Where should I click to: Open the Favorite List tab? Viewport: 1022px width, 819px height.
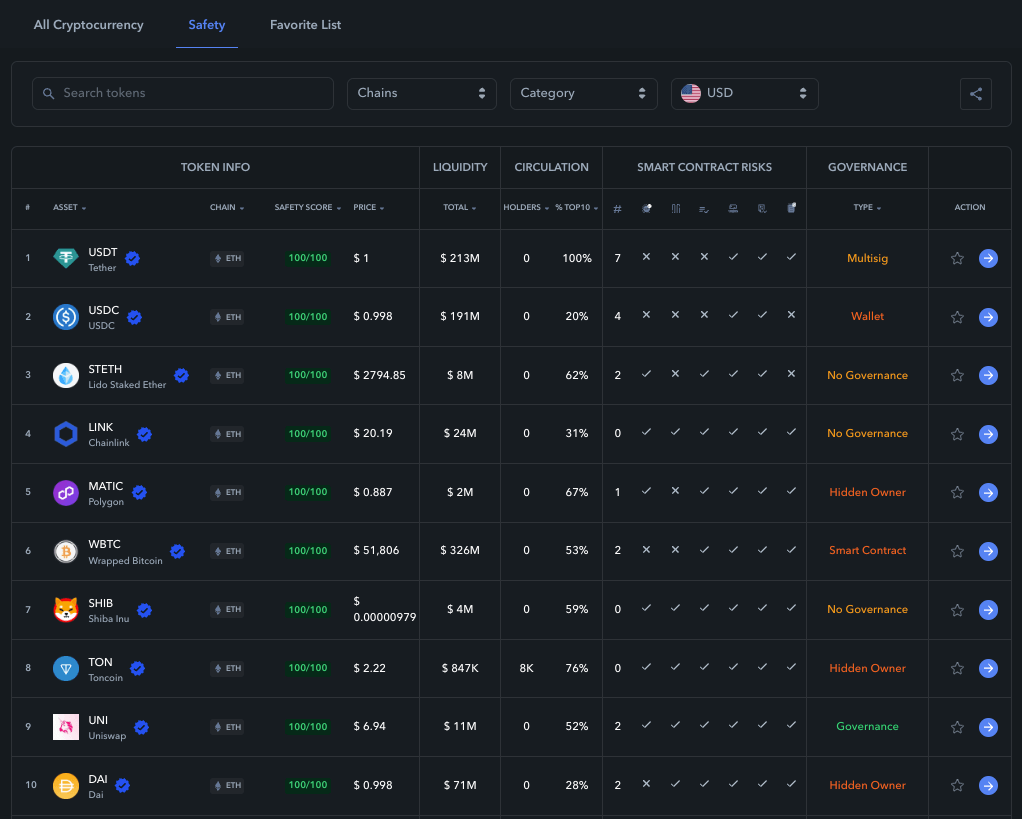(x=305, y=25)
